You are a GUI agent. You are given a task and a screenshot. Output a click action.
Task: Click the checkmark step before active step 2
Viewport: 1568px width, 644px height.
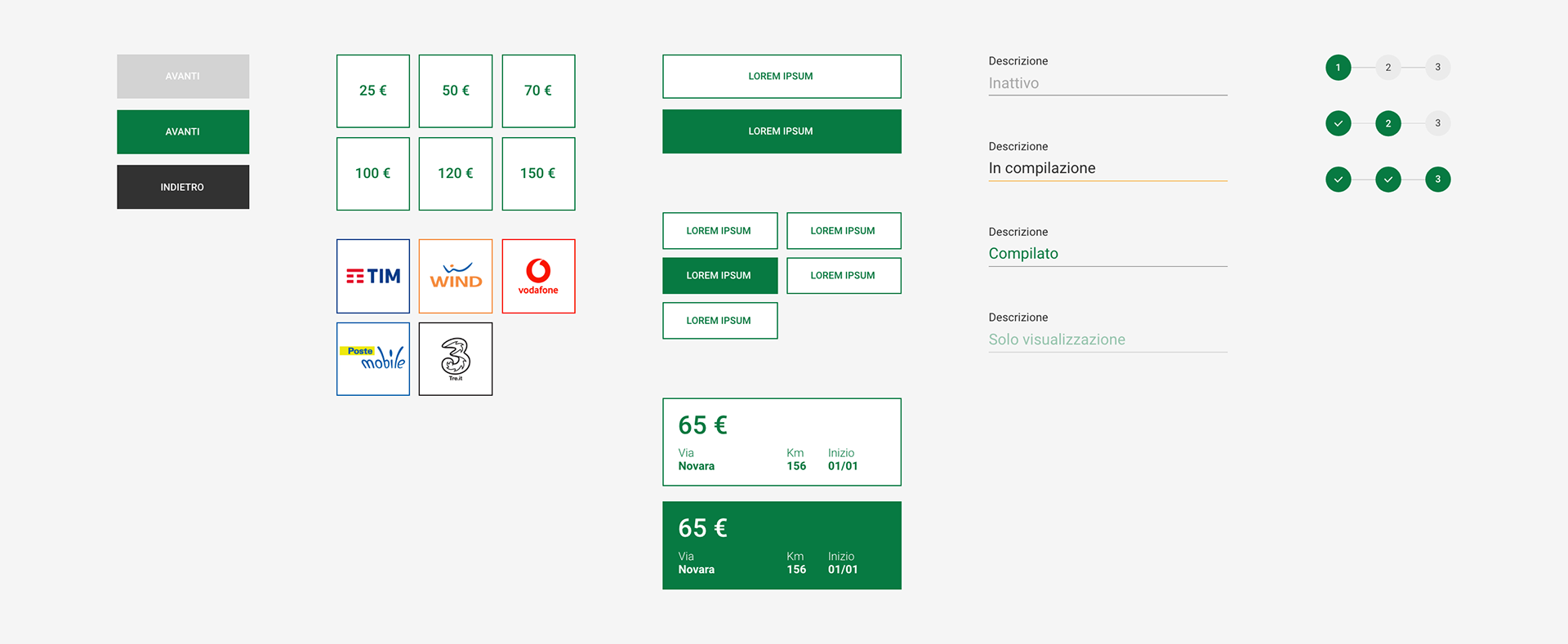coord(1338,123)
